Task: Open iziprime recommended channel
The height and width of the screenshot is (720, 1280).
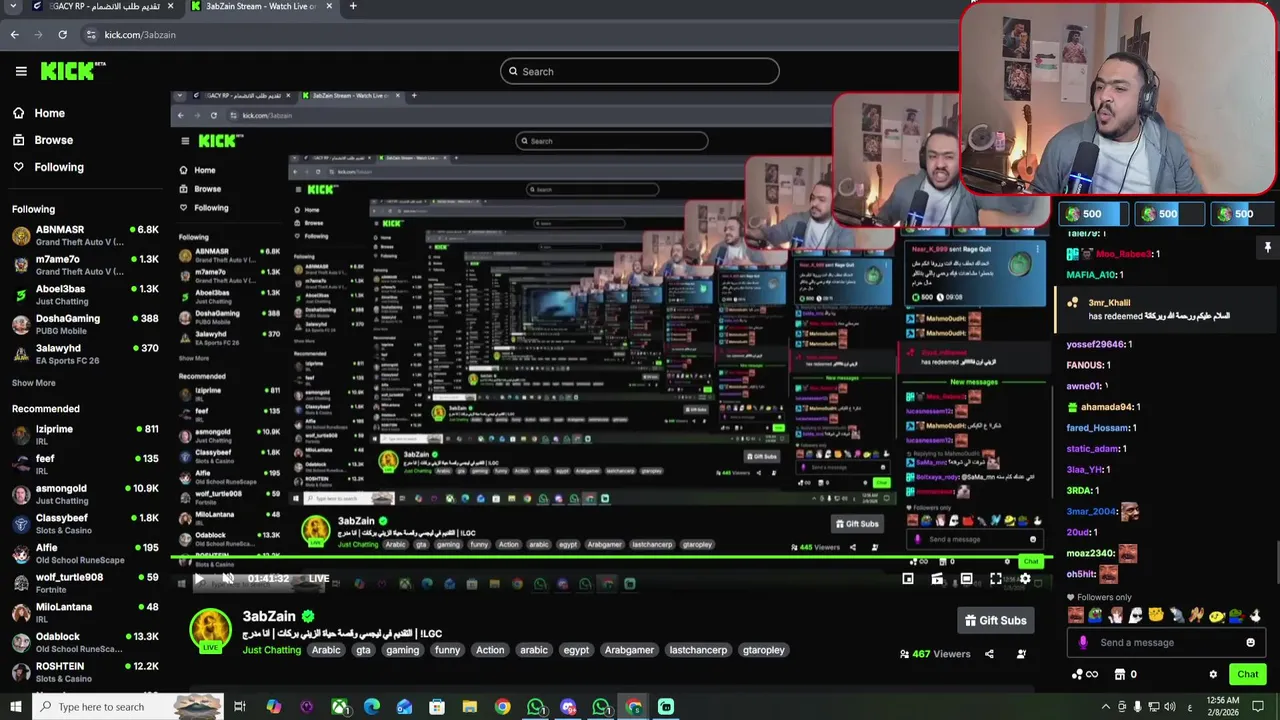Action: 85,434
